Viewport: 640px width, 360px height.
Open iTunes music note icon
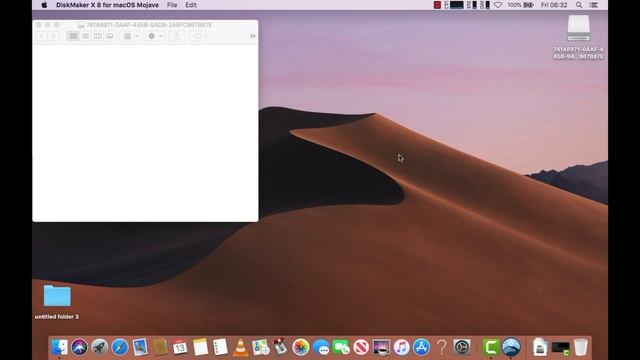402,347
